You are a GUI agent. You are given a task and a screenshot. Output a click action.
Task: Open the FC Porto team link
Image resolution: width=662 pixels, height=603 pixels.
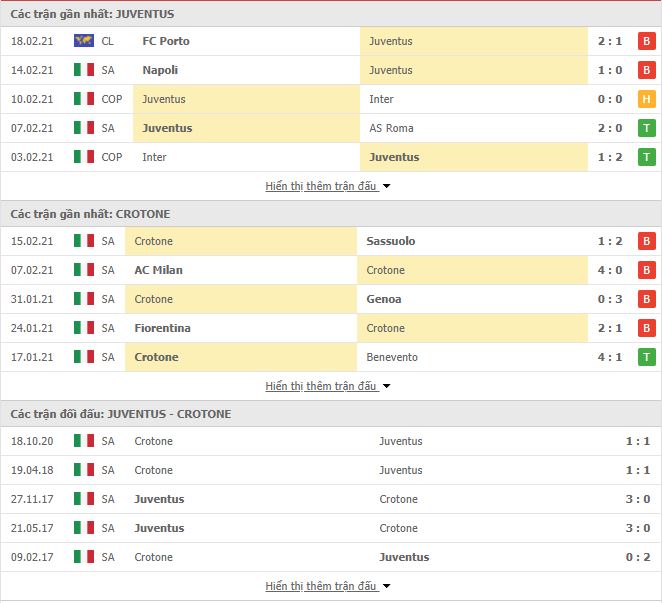coord(166,41)
